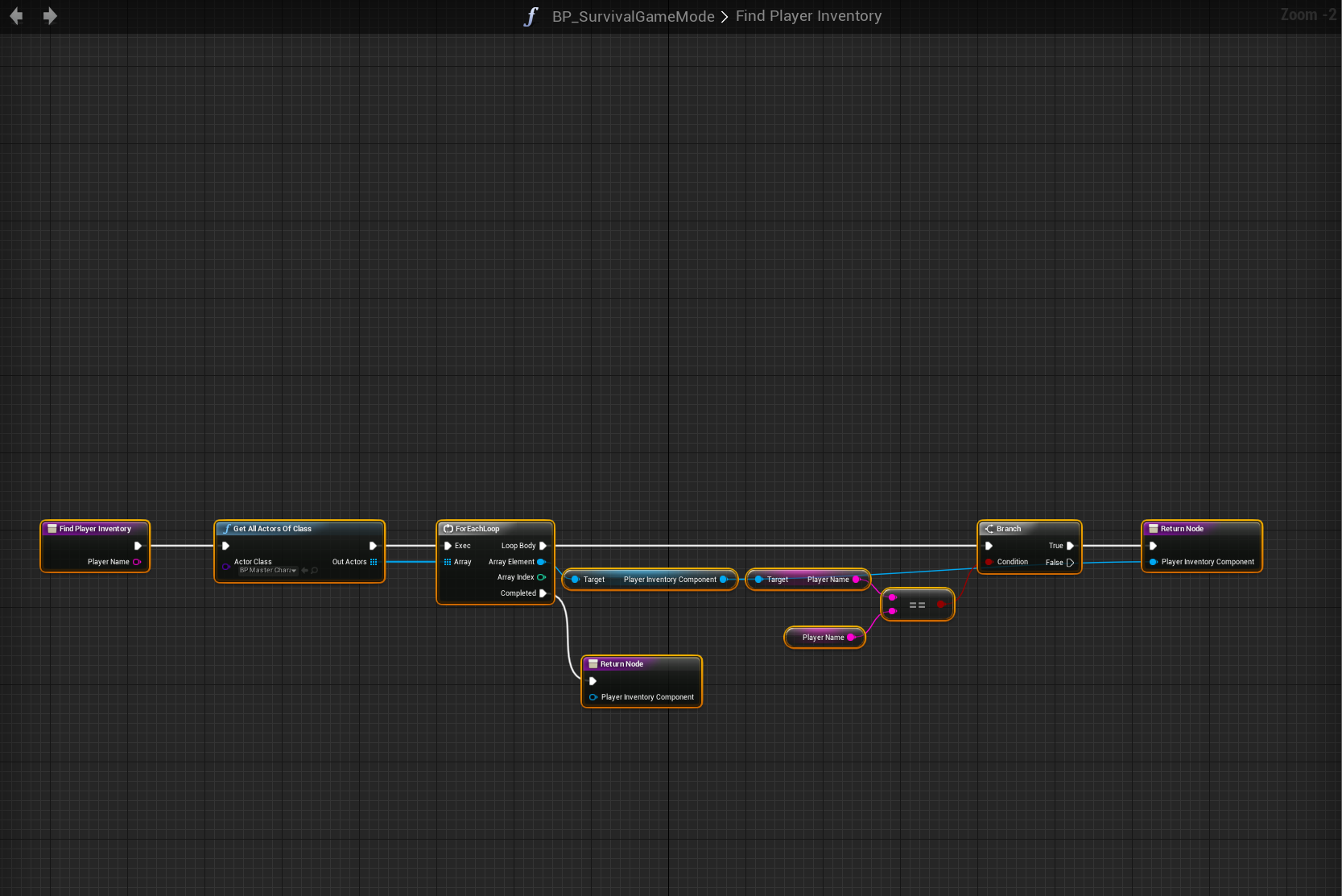Click the Completed execution pin
Screen dimensions: 1342x896
click(543, 593)
